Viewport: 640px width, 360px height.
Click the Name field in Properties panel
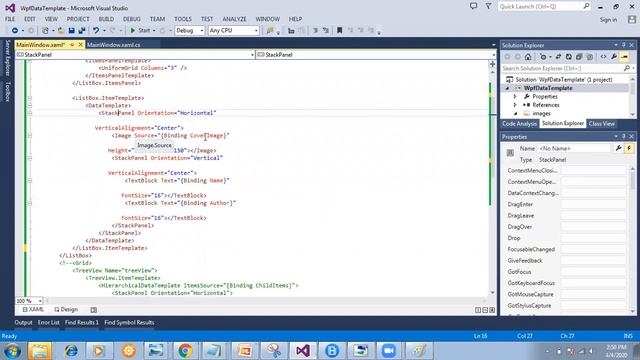coord(574,149)
